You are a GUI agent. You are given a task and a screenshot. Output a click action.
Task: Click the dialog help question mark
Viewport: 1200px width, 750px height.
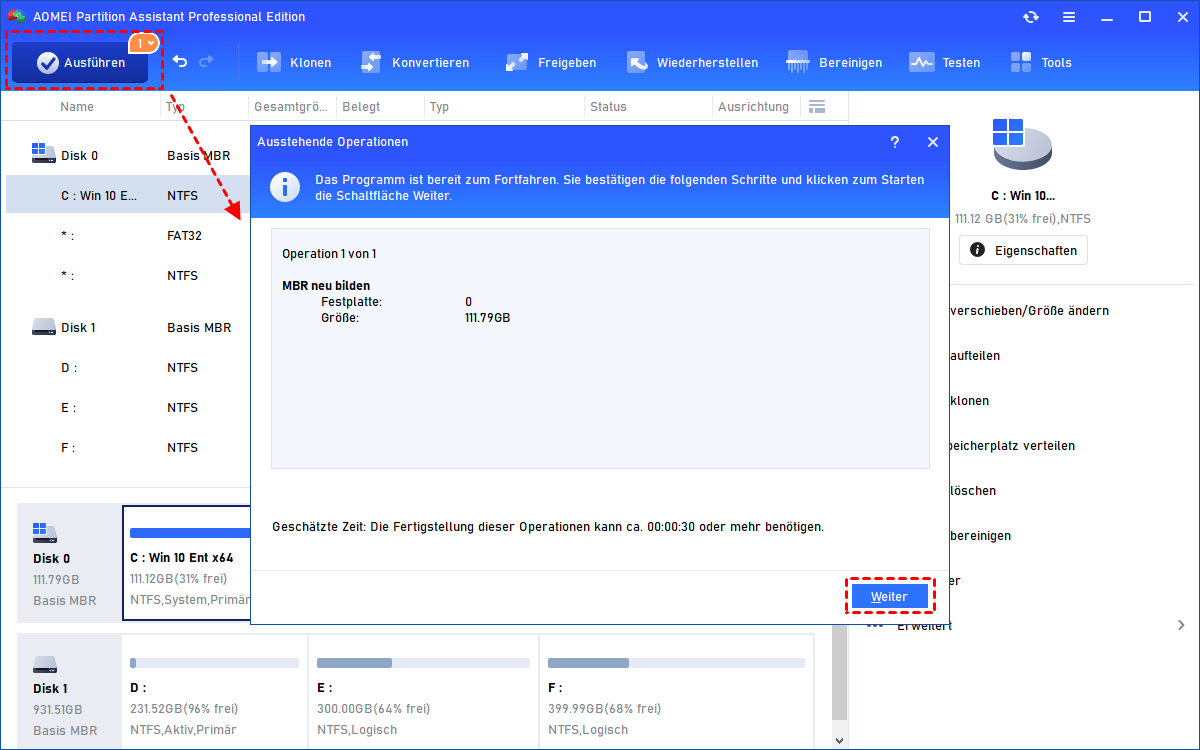pos(895,142)
